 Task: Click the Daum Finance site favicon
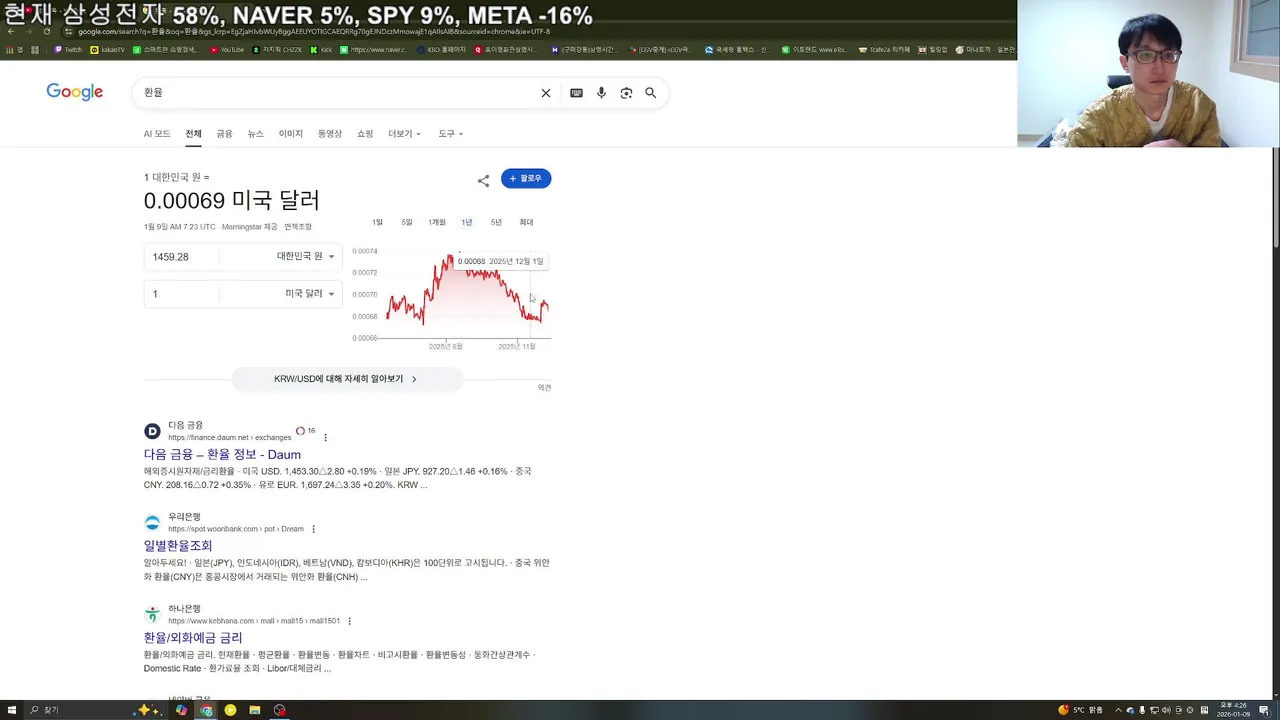pyautogui.click(x=152, y=431)
